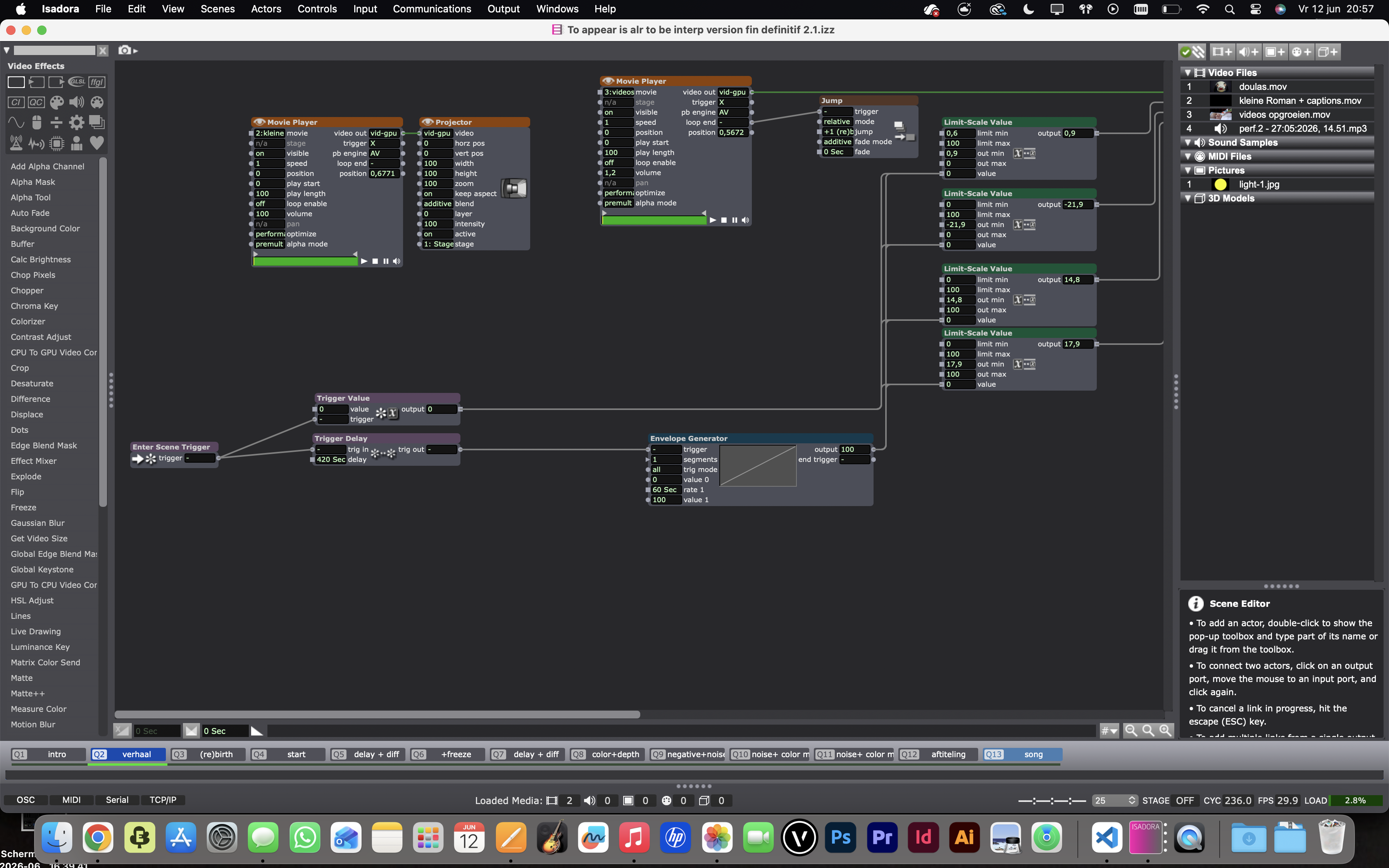Image resolution: width=1389 pixels, height=868 pixels.
Task: Open the Communications menu
Action: [x=432, y=9]
